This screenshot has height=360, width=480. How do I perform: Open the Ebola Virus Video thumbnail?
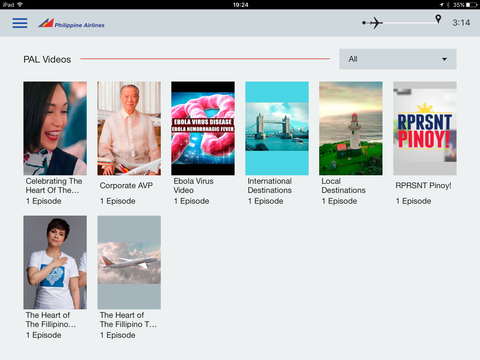tap(203, 128)
